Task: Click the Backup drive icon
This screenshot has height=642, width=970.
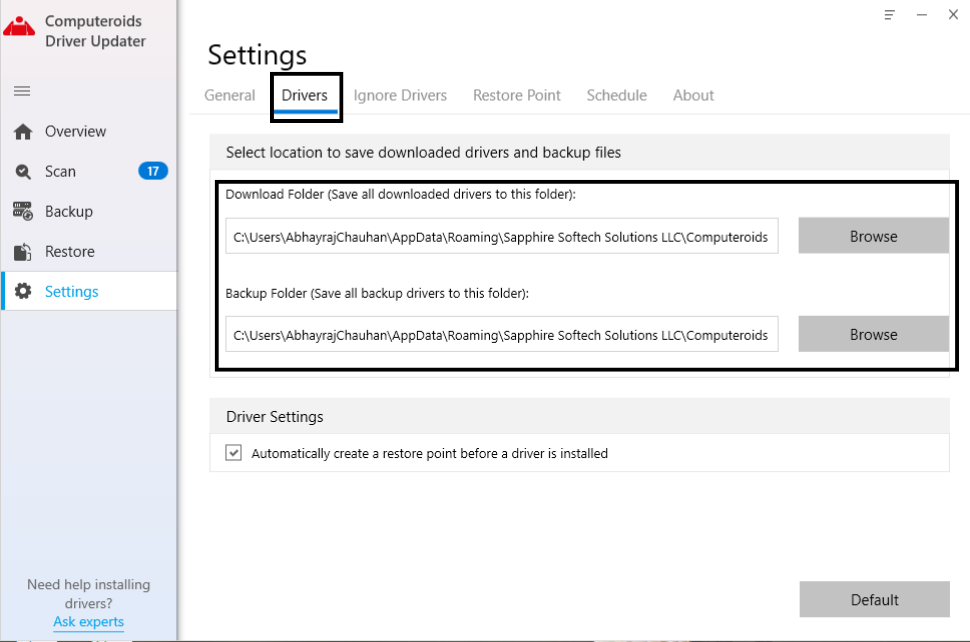Action: 23,212
